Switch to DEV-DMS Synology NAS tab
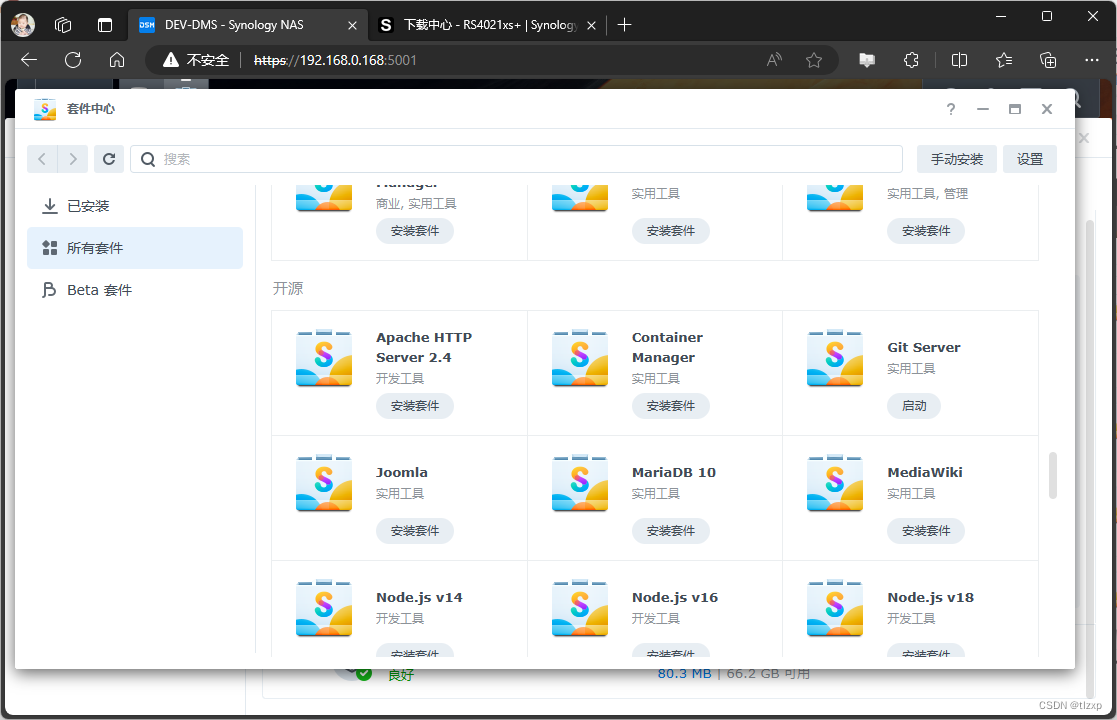The height and width of the screenshot is (720, 1117). point(247,25)
